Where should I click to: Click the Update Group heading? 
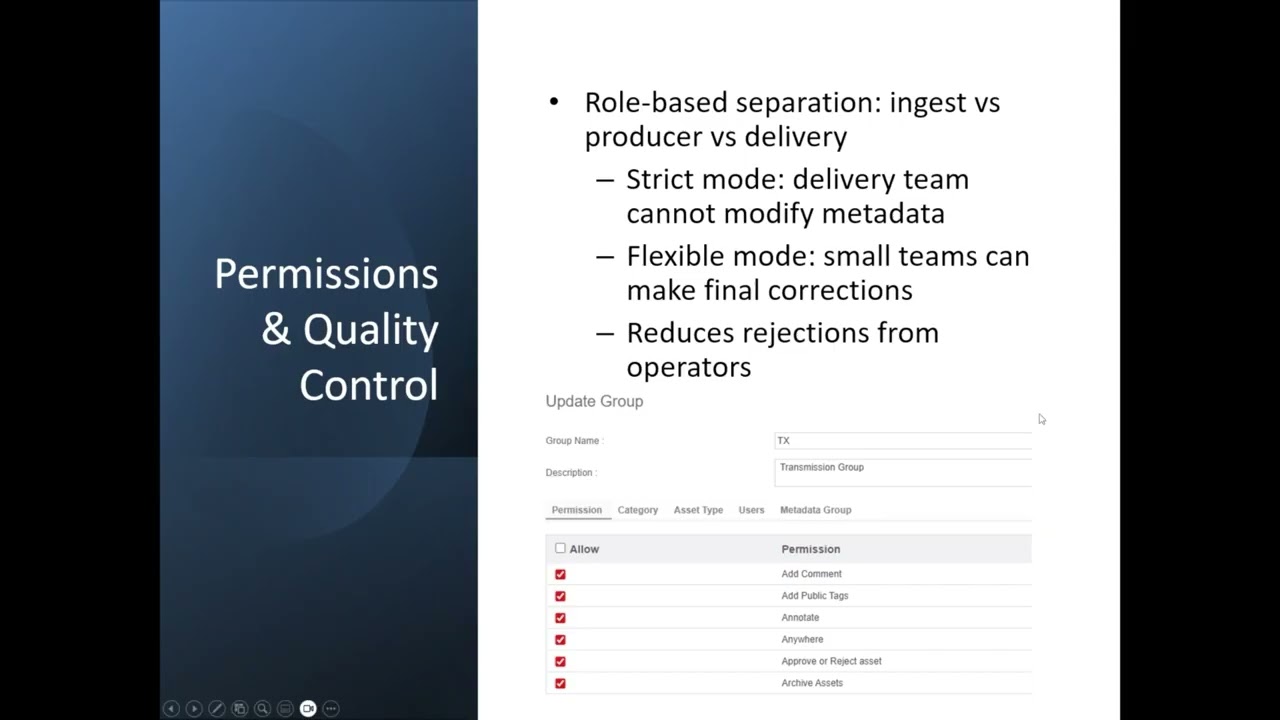point(594,401)
